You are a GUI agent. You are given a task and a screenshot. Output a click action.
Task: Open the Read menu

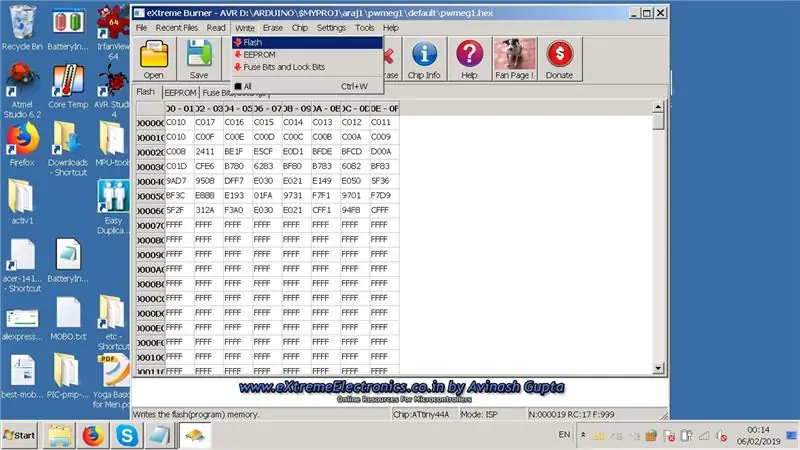click(x=216, y=28)
